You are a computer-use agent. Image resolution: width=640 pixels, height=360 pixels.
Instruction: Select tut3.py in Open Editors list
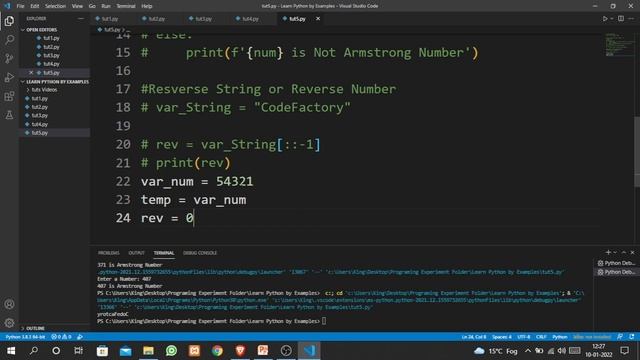click(x=51, y=56)
